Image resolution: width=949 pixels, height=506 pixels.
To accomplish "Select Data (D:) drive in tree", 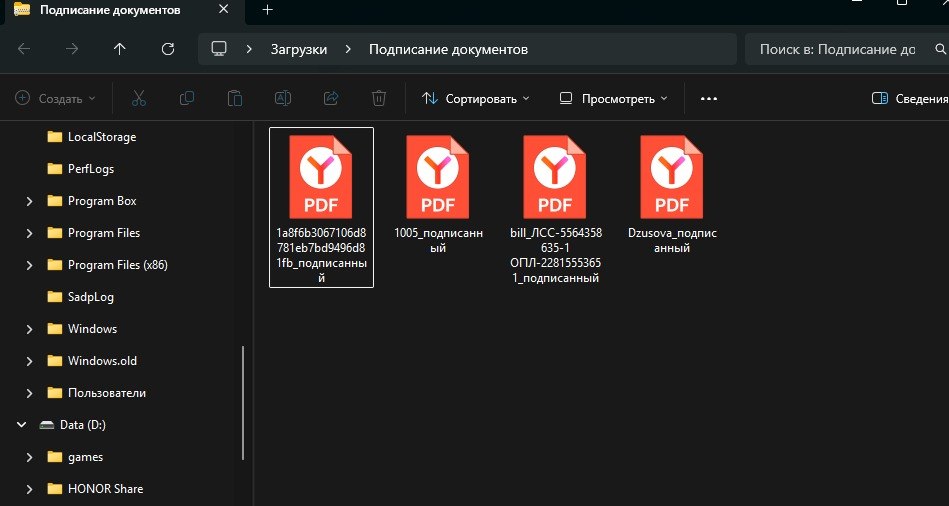I will point(73,425).
